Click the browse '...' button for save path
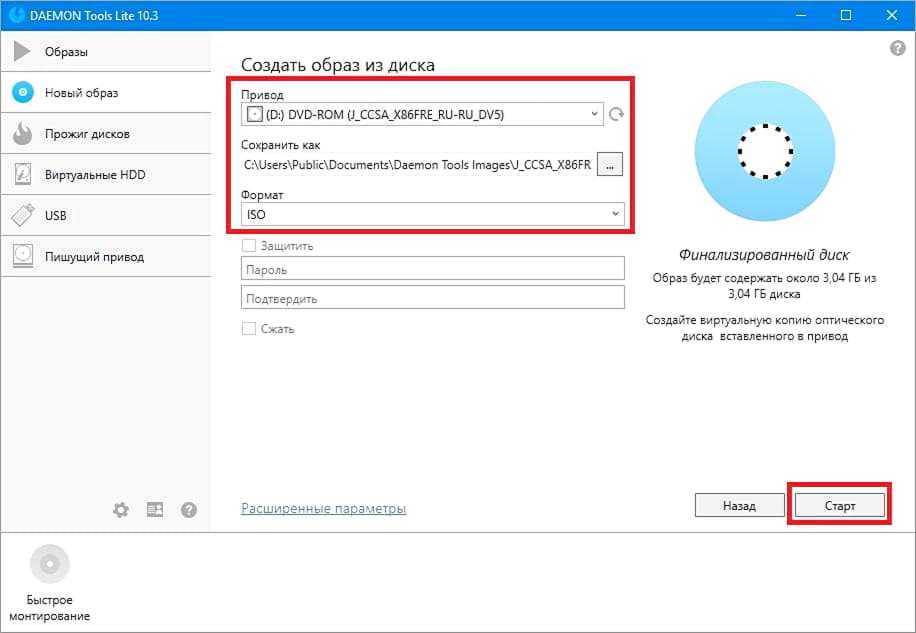916x633 pixels. tap(610, 165)
